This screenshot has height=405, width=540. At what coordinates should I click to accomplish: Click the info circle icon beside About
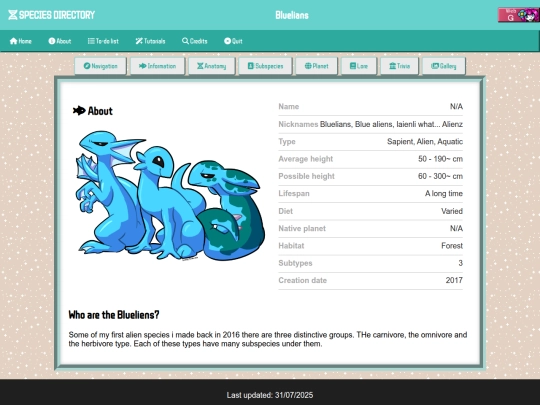pyautogui.click(x=52, y=41)
